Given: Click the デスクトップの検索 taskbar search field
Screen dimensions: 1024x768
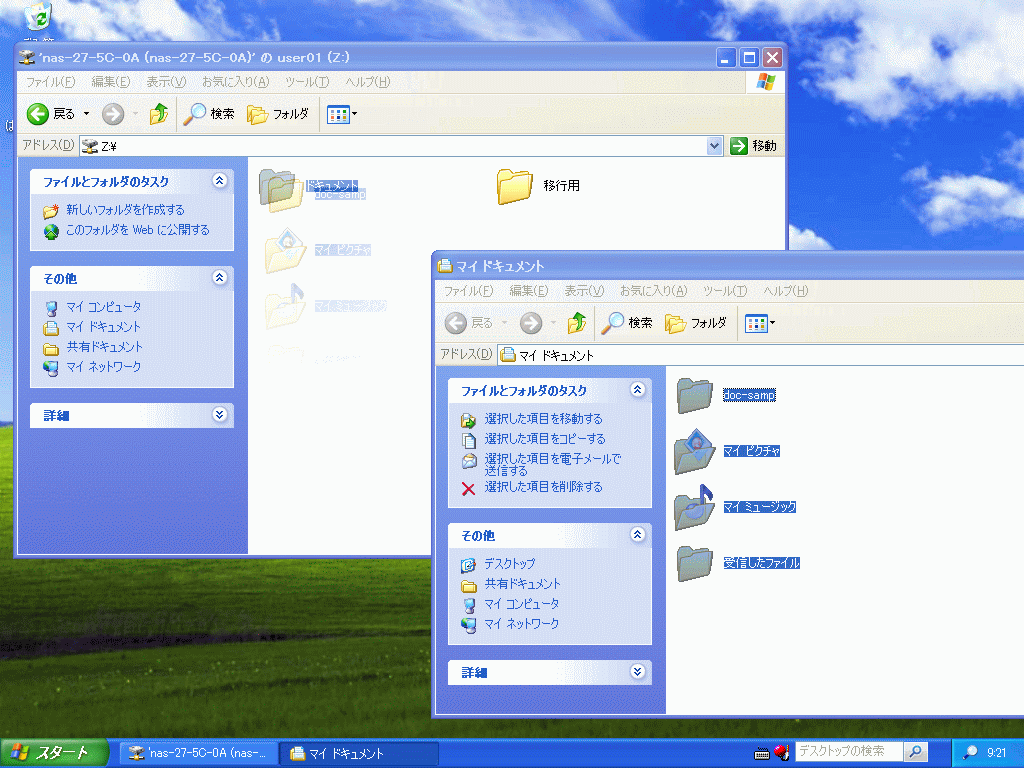Looking at the screenshot, I should (849, 752).
